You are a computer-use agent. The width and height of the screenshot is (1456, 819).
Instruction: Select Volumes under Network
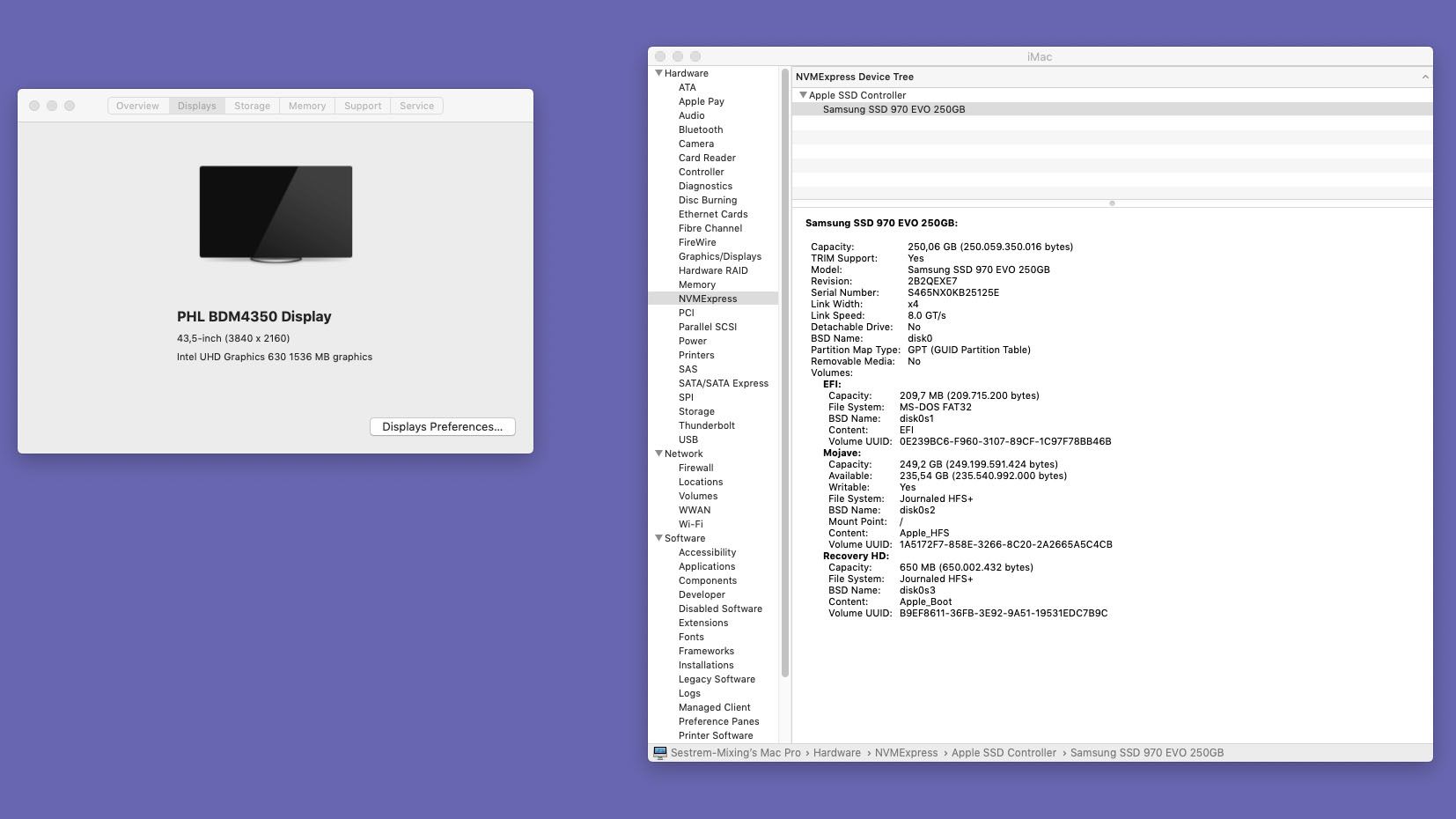pyautogui.click(x=698, y=496)
